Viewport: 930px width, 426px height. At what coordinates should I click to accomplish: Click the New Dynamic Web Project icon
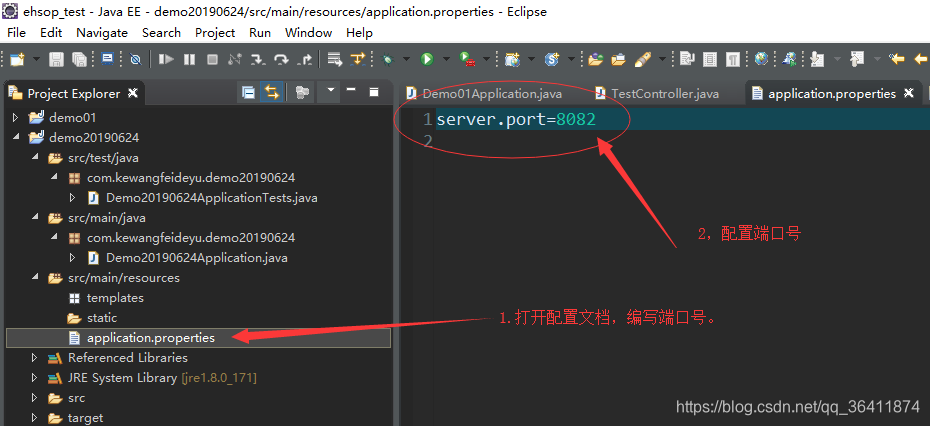(x=512, y=59)
